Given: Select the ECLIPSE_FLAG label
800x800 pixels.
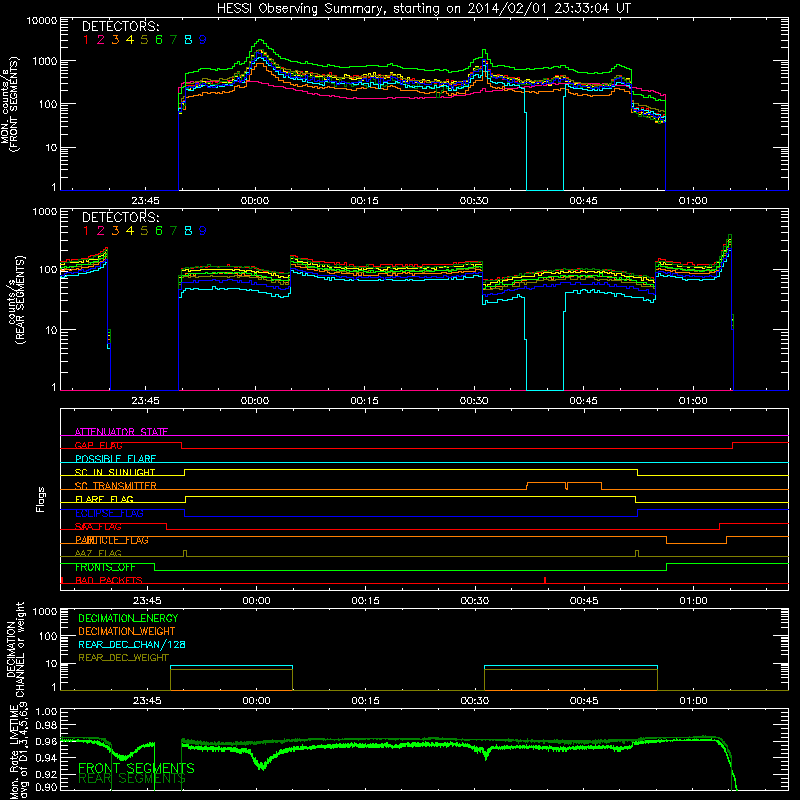Looking at the screenshot, I should pos(109,513).
